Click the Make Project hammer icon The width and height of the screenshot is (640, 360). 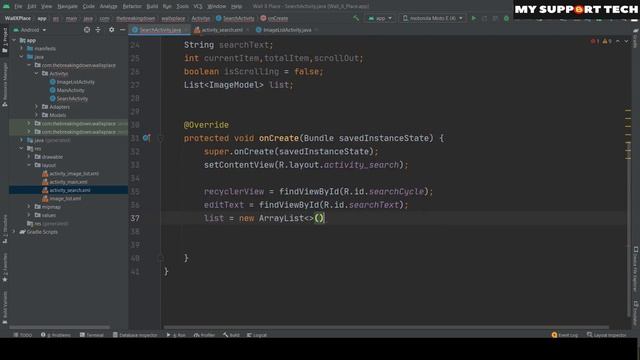(x=356, y=18)
